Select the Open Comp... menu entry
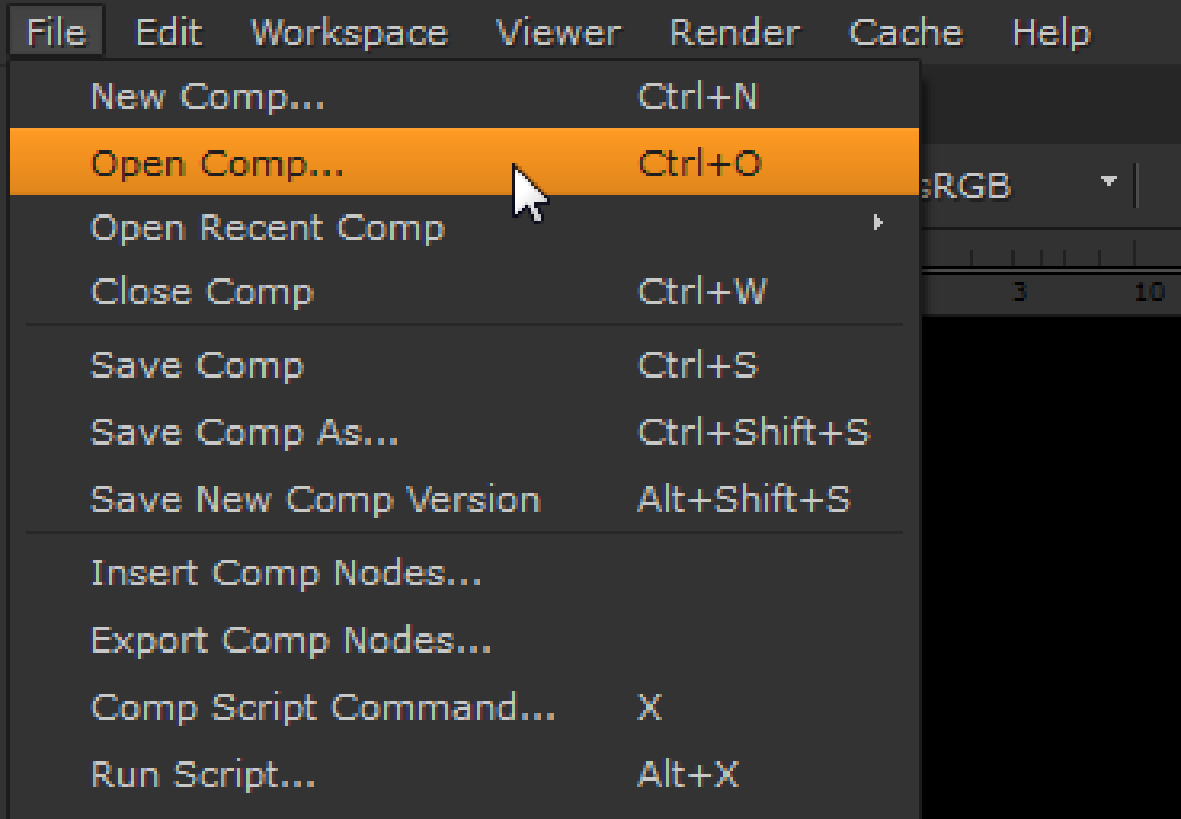Viewport: 1181px width, 819px height. pyautogui.click(x=217, y=163)
